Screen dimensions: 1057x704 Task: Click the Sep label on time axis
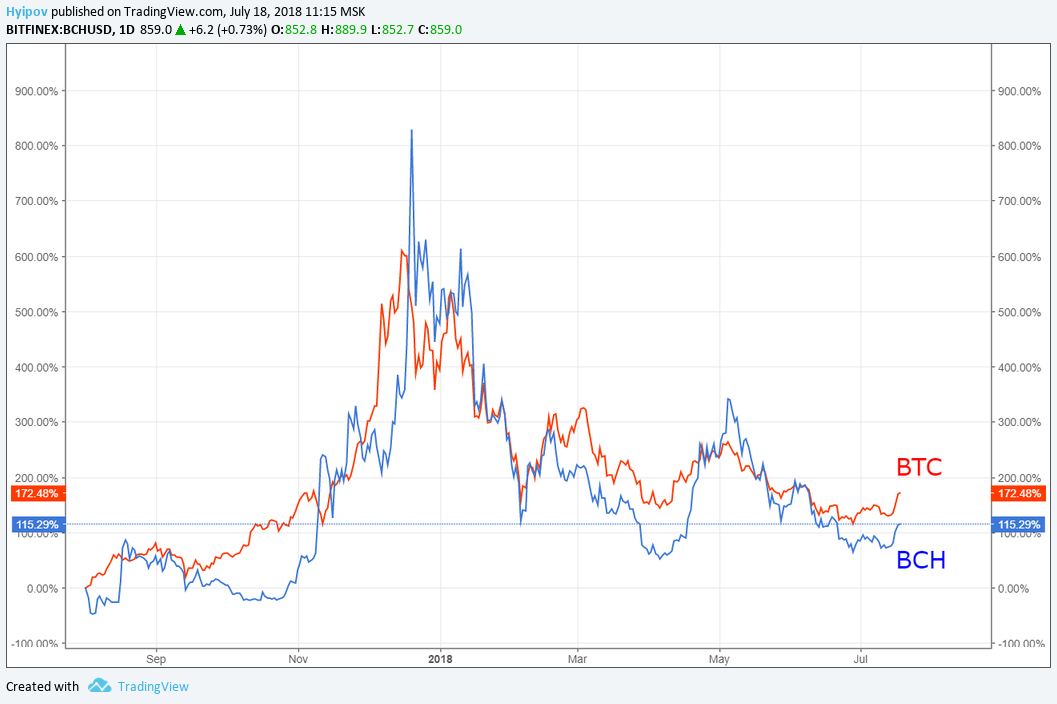(156, 659)
